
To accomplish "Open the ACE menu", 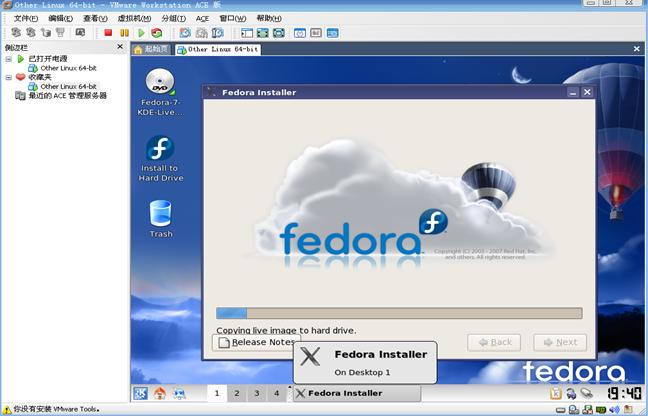I will (x=202, y=19).
